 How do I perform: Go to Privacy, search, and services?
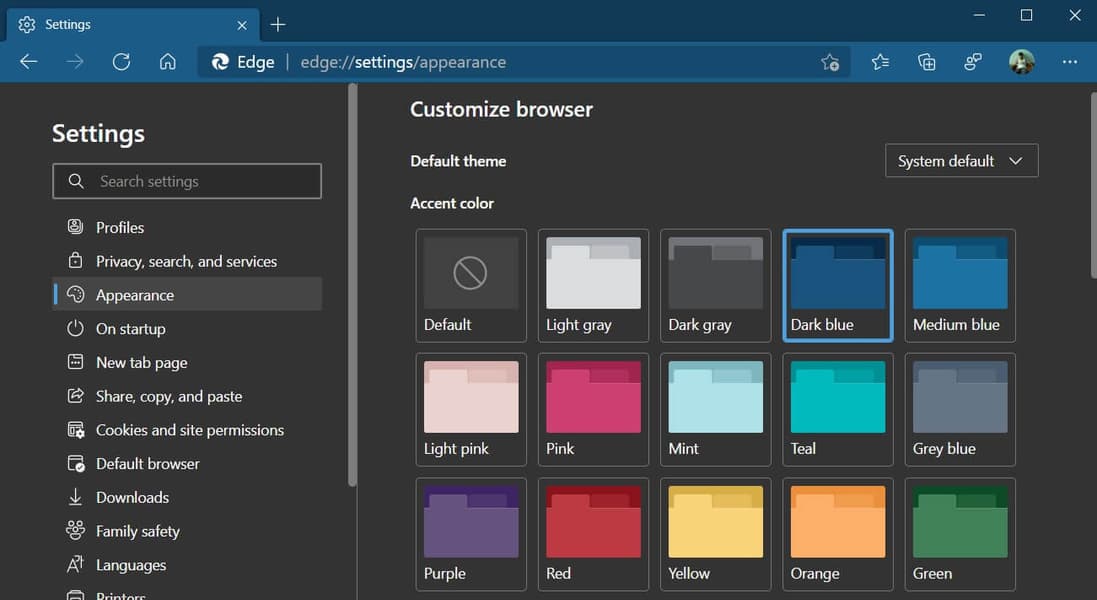186,261
